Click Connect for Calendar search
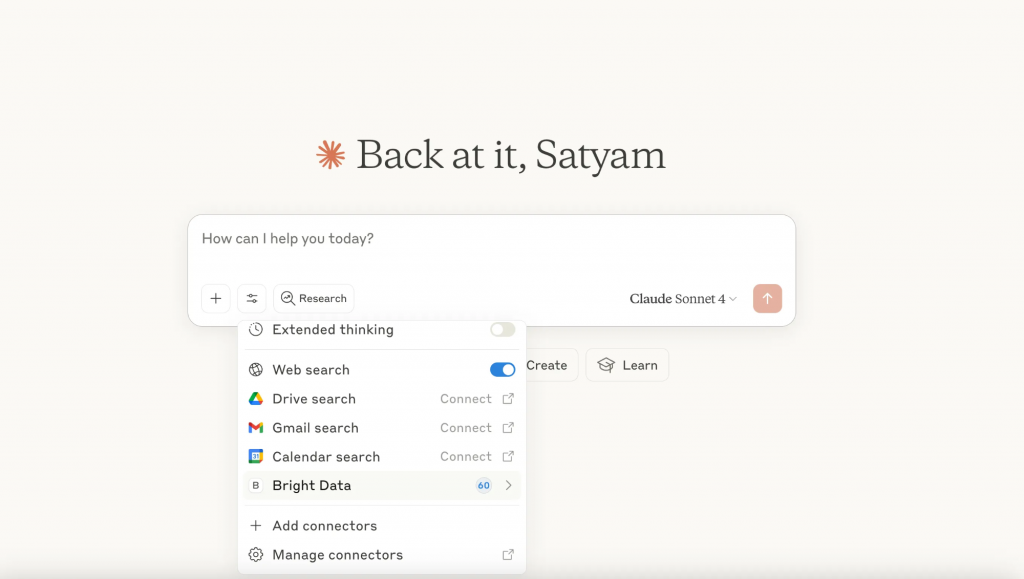Viewport: 1024px width, 579px height. coord(466,456)
